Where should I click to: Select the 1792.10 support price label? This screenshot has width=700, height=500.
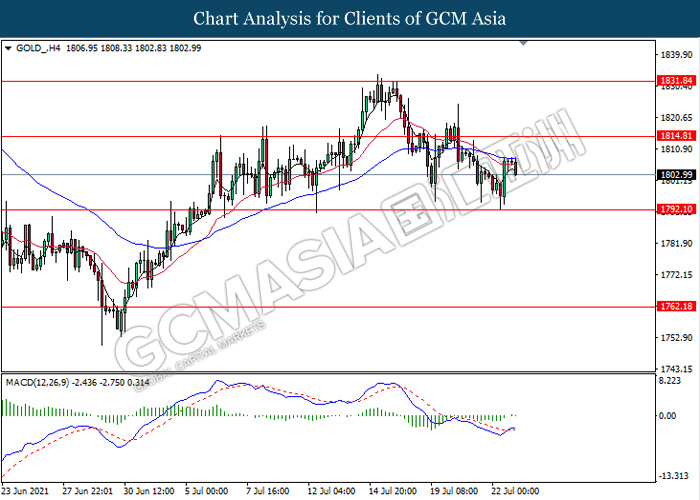tap(676, 209)
